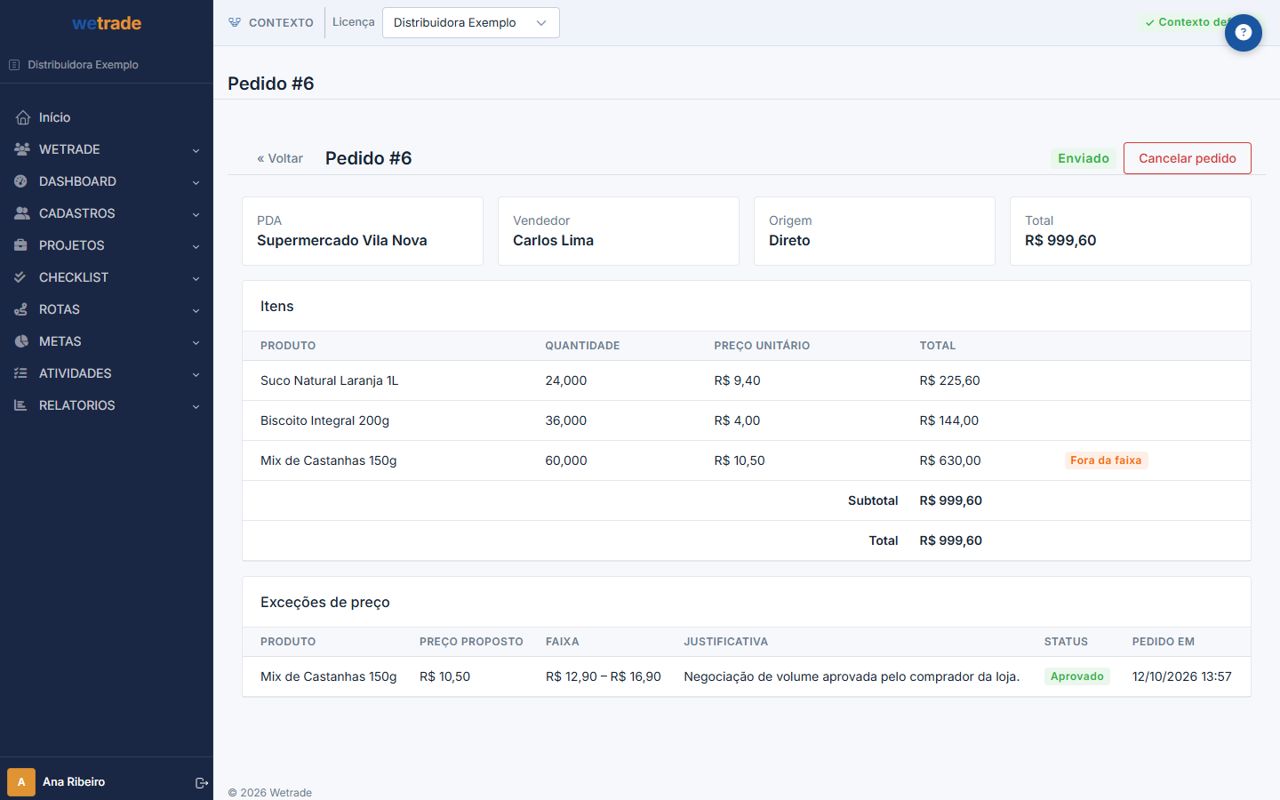1280x800 pixels.
Task: Click the CHECKLIST double-check icon
Action: coord(22,278)
